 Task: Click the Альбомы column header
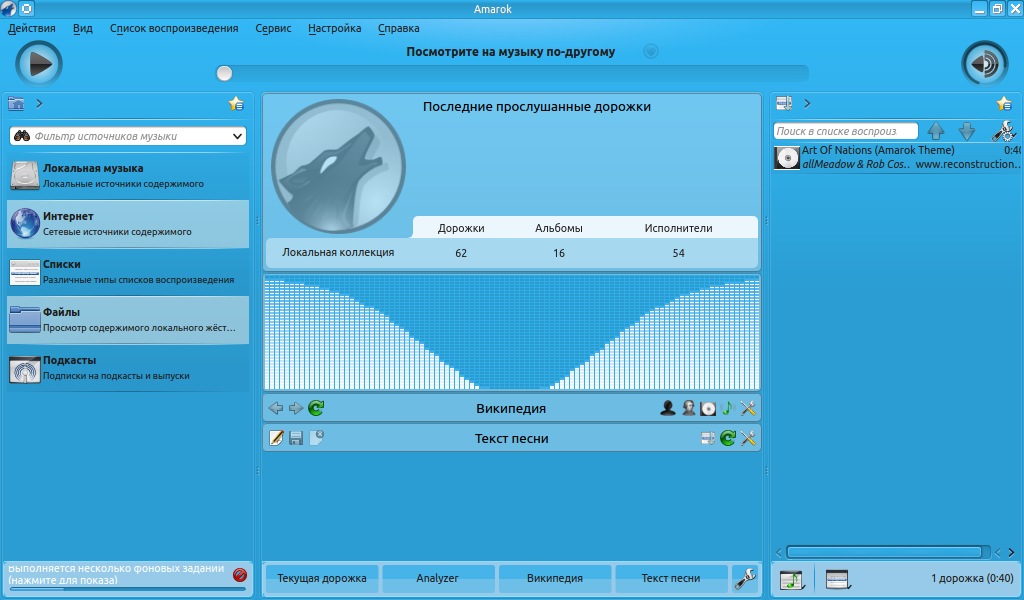[x=558, y=228]
